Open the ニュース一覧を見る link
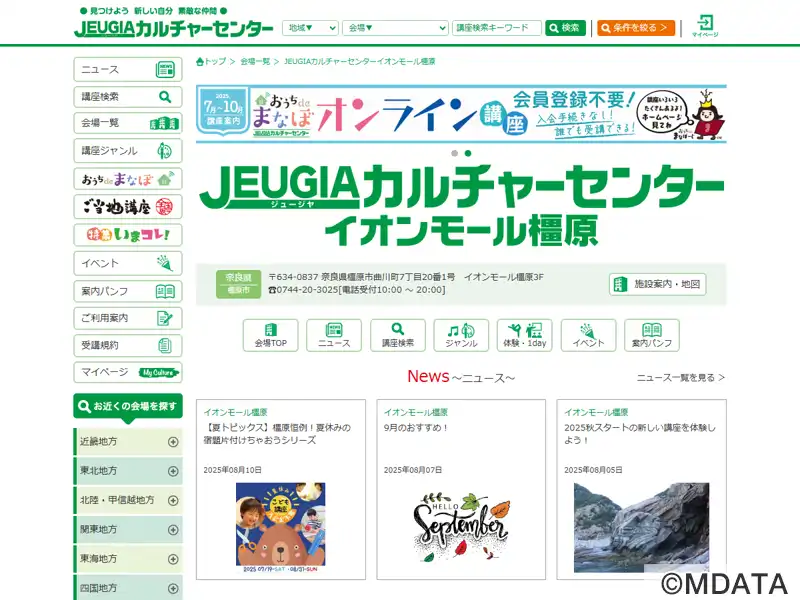 coord(681,378)
